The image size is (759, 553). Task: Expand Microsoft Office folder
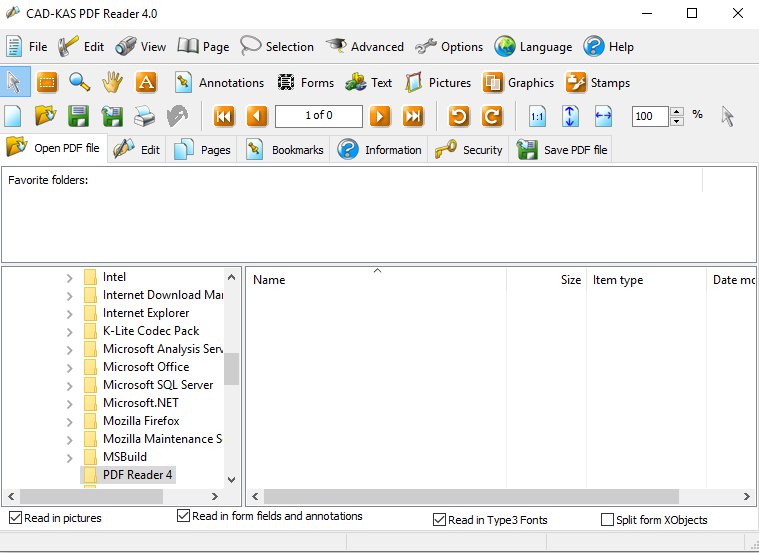pos(70,368)
